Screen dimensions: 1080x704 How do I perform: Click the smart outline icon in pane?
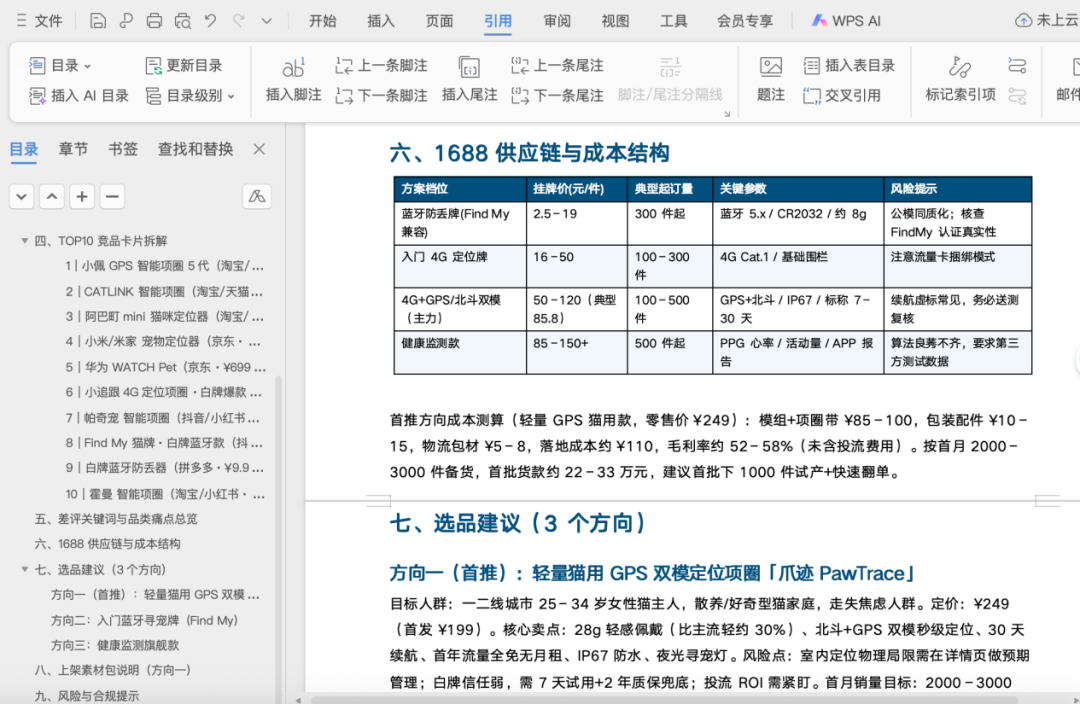[257, 197]
